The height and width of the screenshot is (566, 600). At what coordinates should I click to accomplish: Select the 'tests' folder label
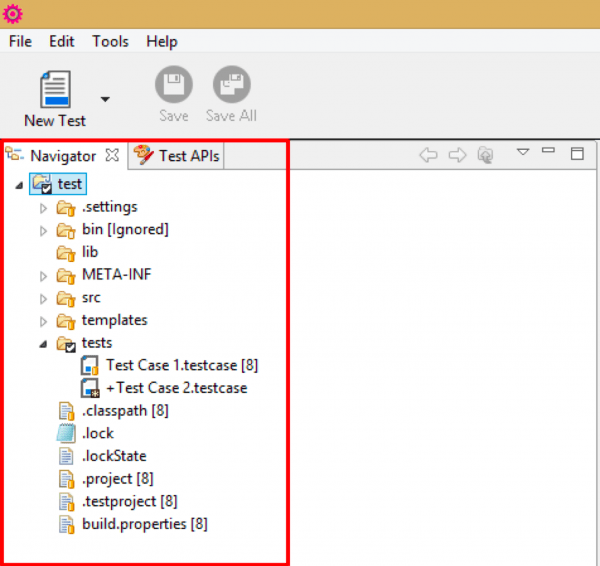click(97, 343)
